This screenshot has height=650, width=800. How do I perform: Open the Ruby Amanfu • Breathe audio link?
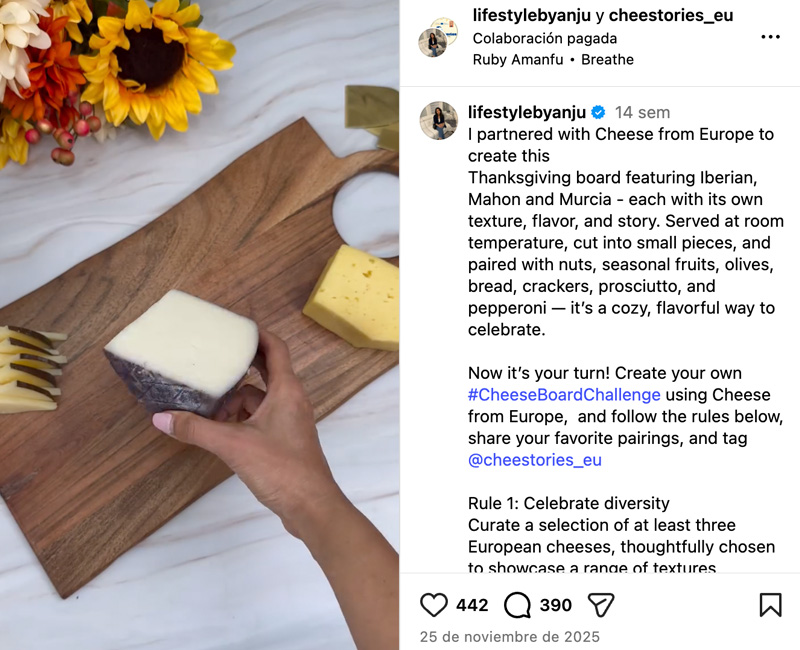pyautogui.click(x=553, y=60)
